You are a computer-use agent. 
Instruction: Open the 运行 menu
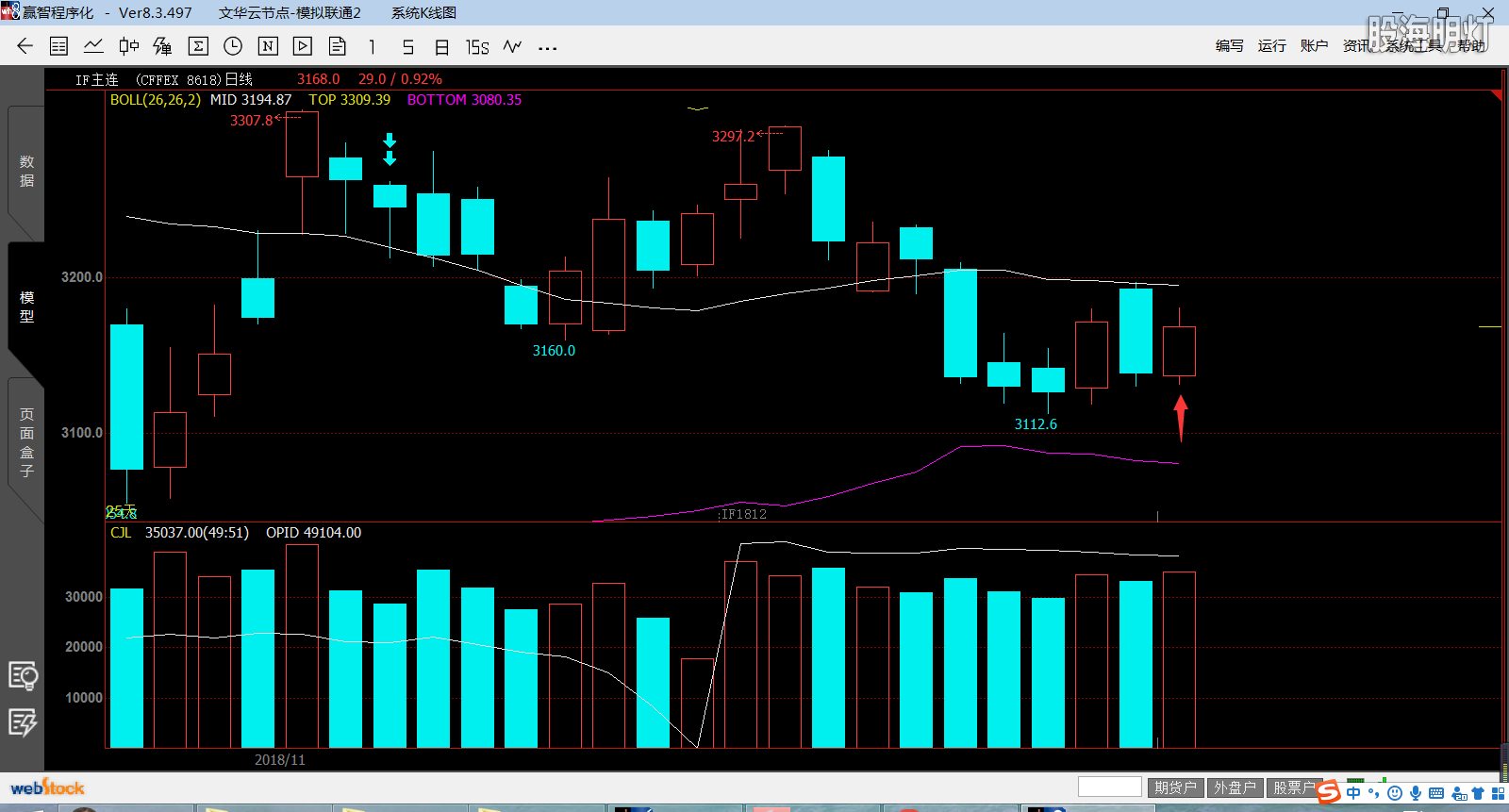click(x=1272, y=45)
